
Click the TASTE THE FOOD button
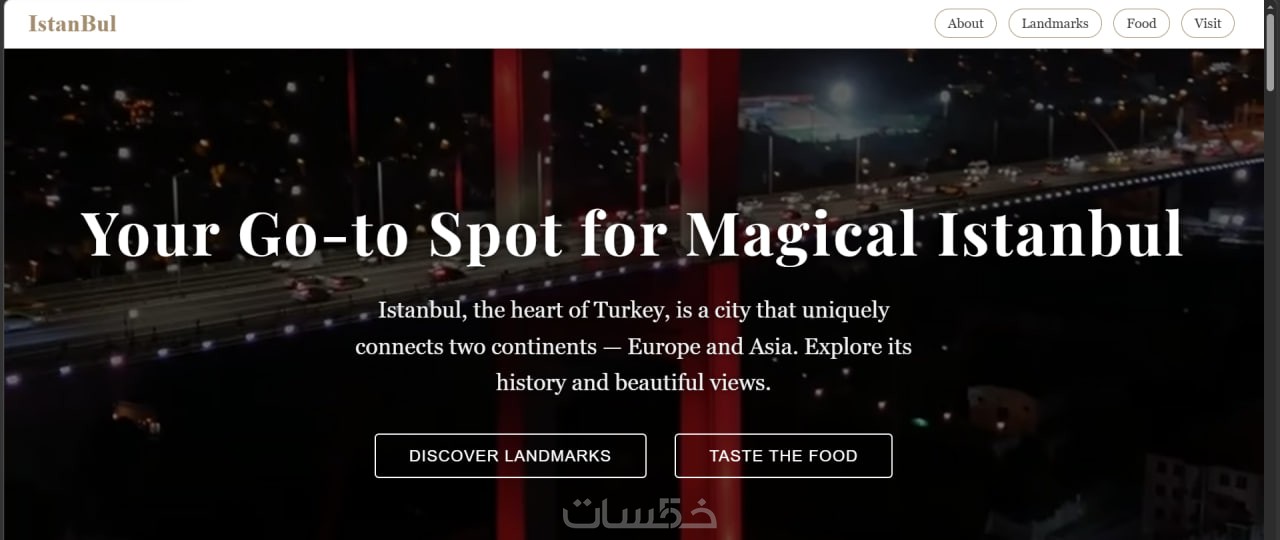pos(783,455)
